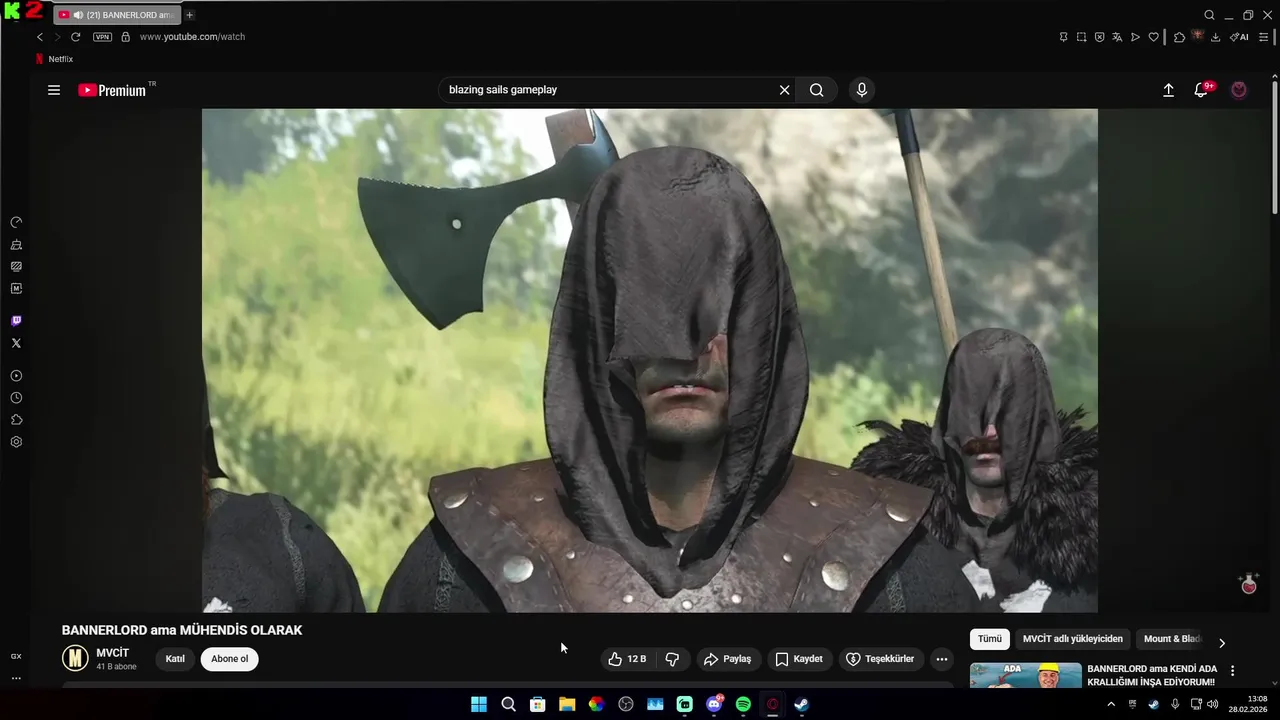Open the MVCİT channel name link
Screen dimensions: 1280x720
click(113, 653)
